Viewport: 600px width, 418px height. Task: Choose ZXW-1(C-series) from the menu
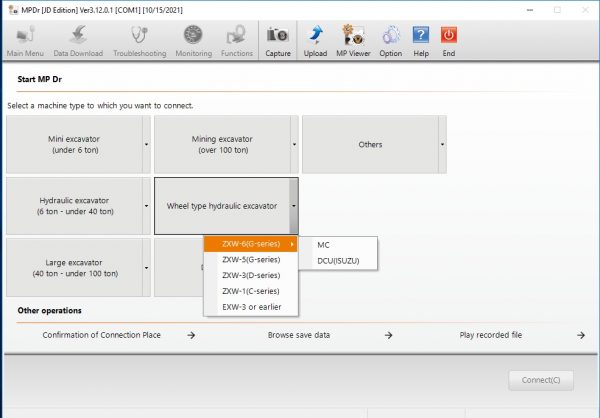pos(251,291)
